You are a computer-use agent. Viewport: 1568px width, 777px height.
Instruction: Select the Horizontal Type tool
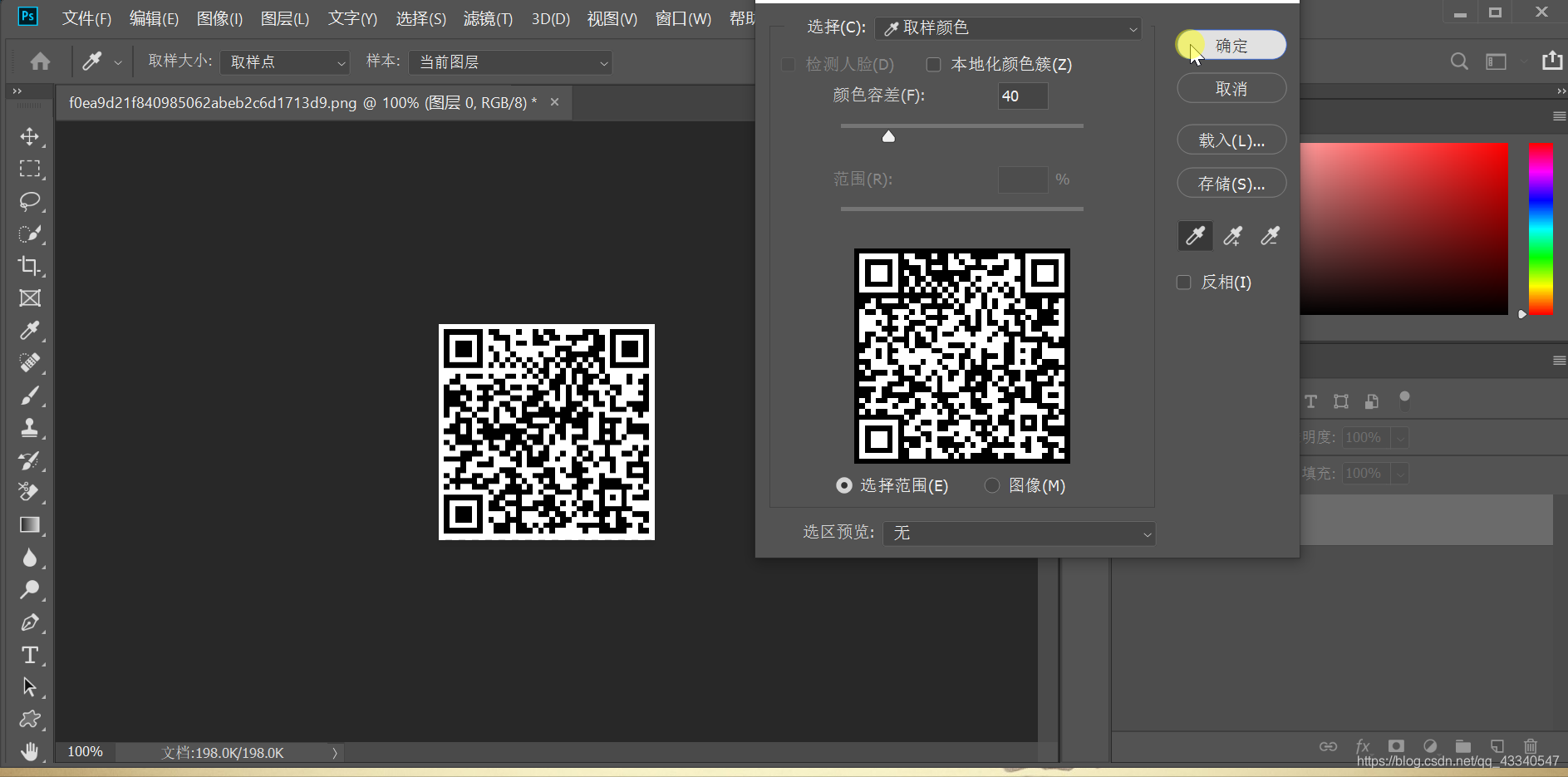coord(30,655)
